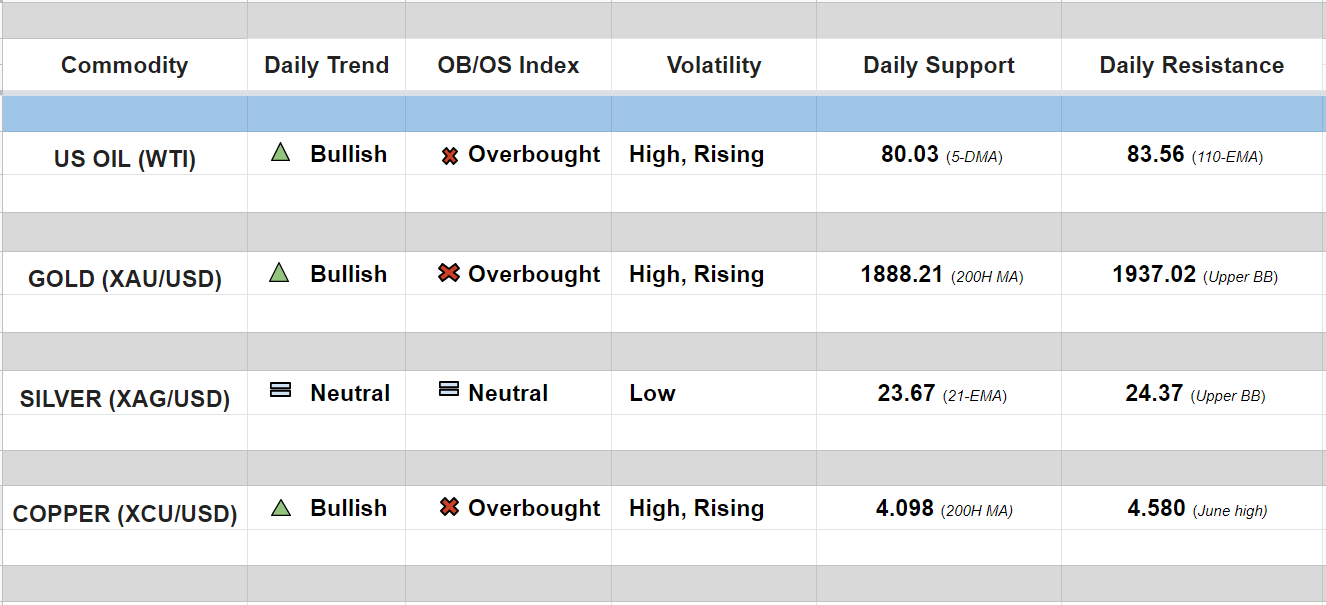Click the red overbought X for US Oil
This screenshot has height=605, width=1326.
click(x=450, y=156)
